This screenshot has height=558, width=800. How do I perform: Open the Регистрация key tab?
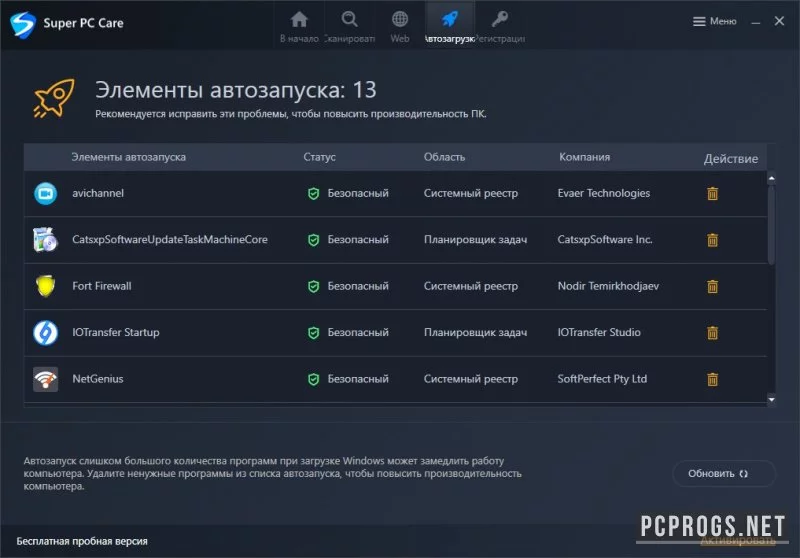click(500, 26)
